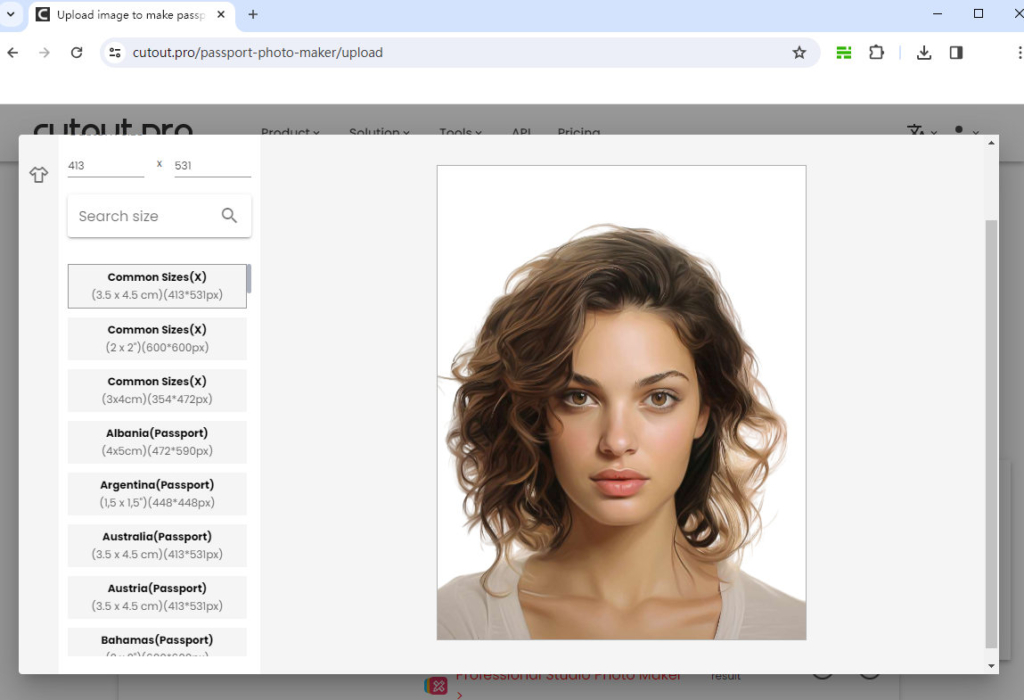The height and width of the screenshot is (700, 1024).
Task: Open browser downloads
Action: point(923,52)
